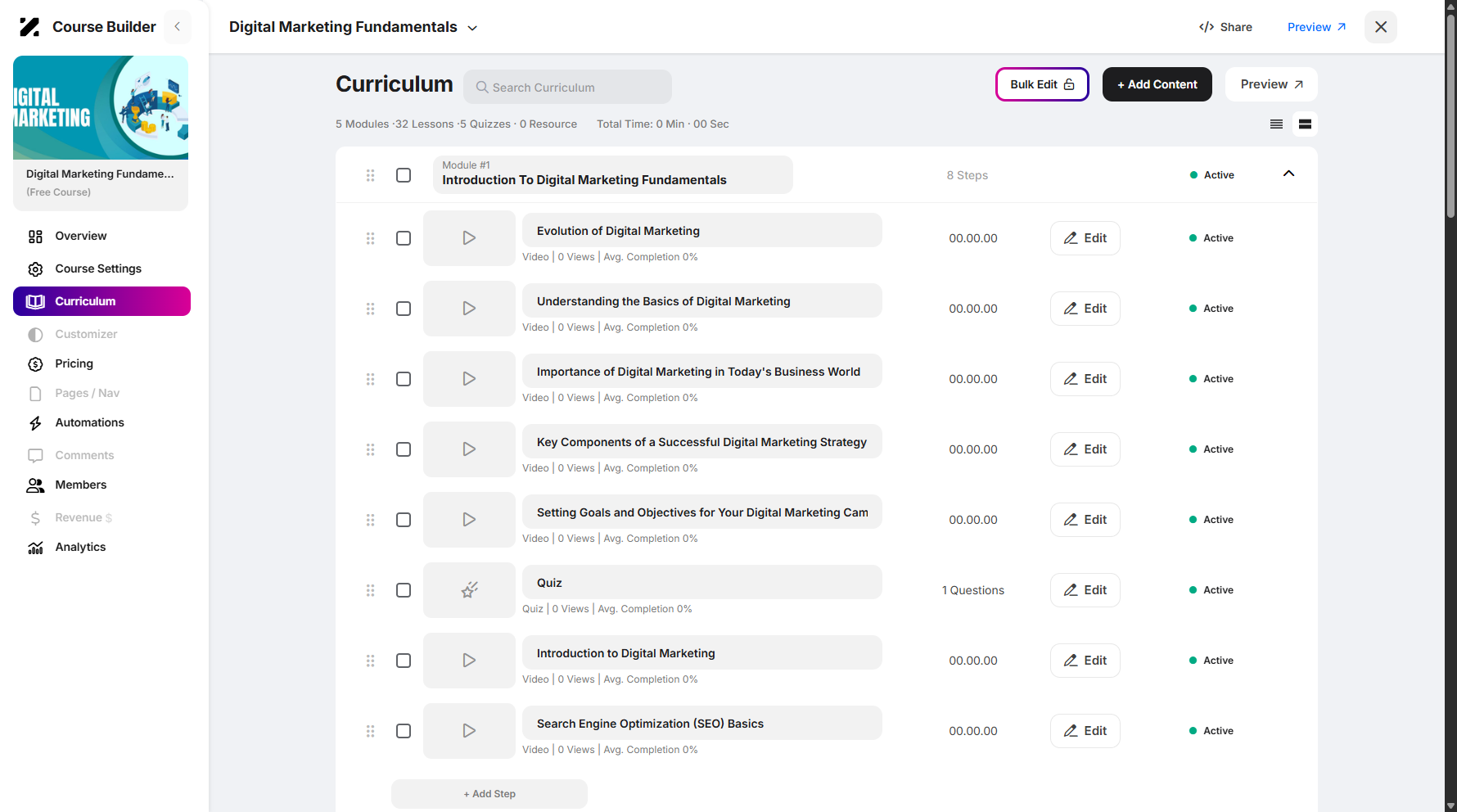Select Curriculum in sidebar
1457x812 pixels.
tap(101, 301)
